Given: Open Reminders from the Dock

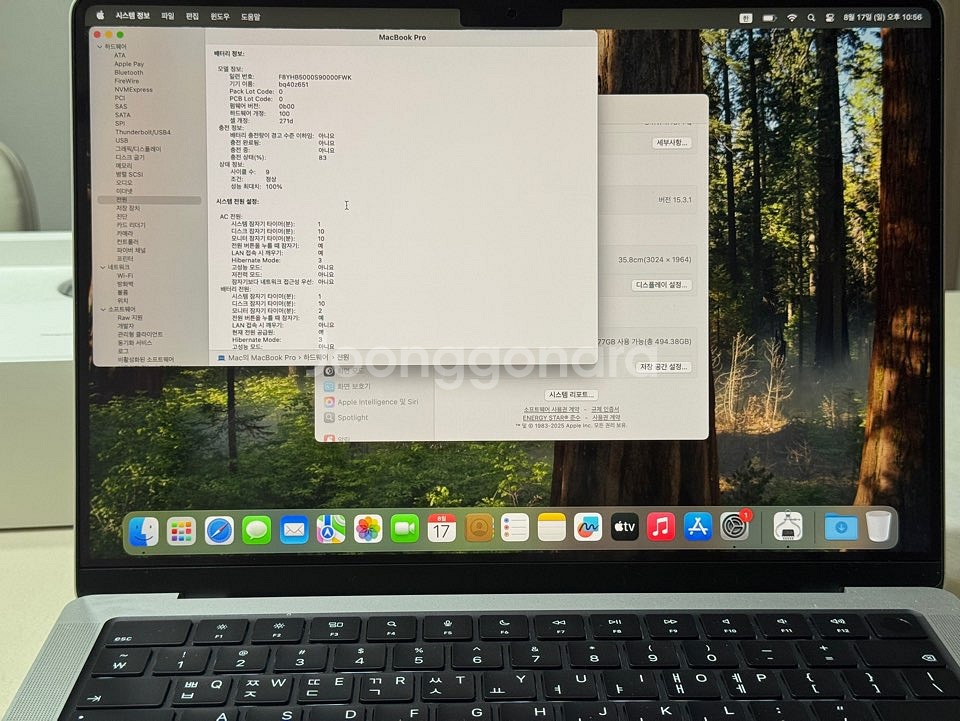Looking at the screenshot, I should pos(515,528).
